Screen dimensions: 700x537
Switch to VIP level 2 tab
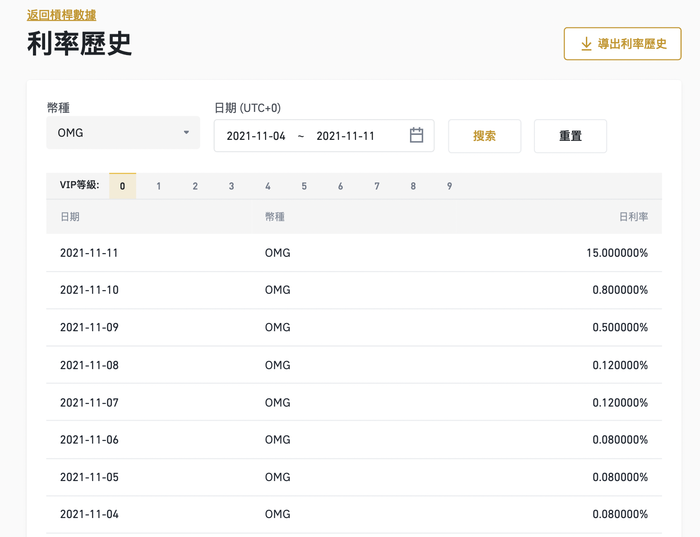click(195, 186)
